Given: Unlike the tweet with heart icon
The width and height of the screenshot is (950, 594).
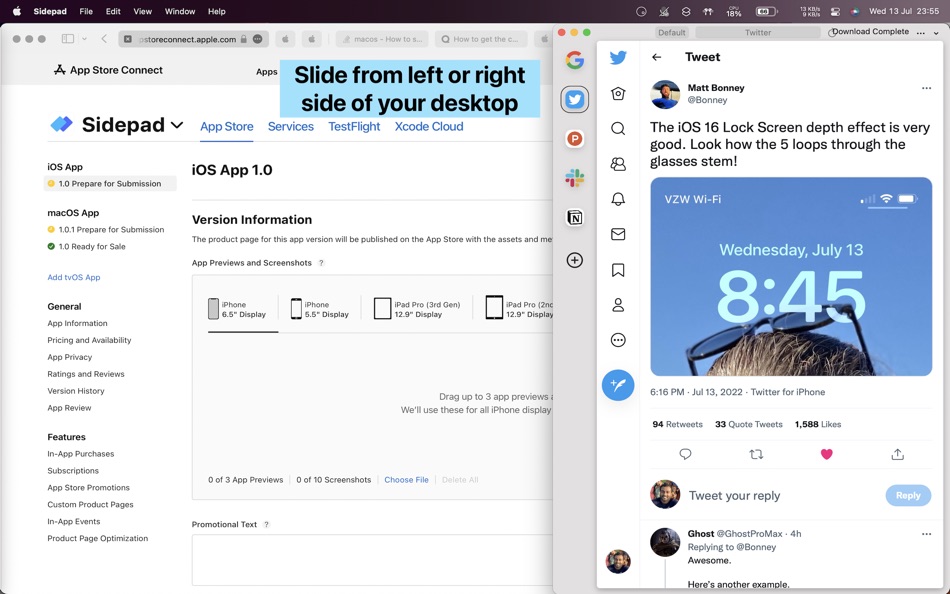Looking at the screenshot, I should pyautogui.click(x=826, y=454).
